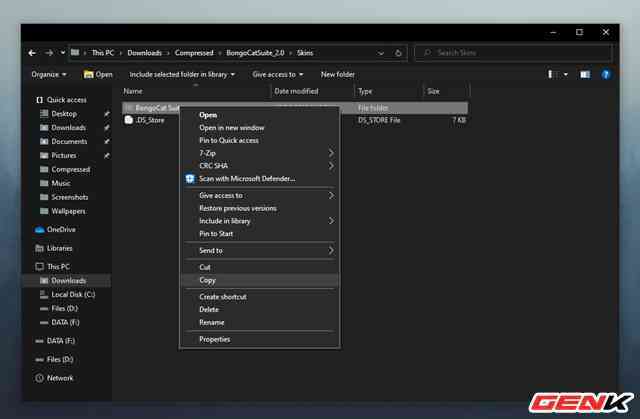Go forward with the Forward arrow

pos(49,53)
